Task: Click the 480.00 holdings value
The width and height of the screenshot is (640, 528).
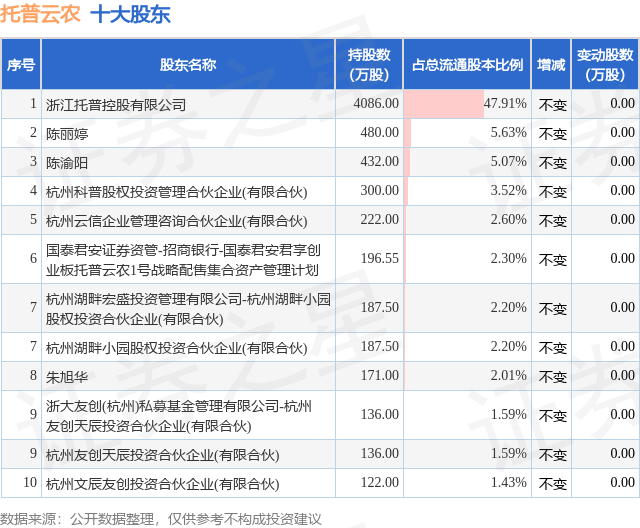Action: coord(379,132)
